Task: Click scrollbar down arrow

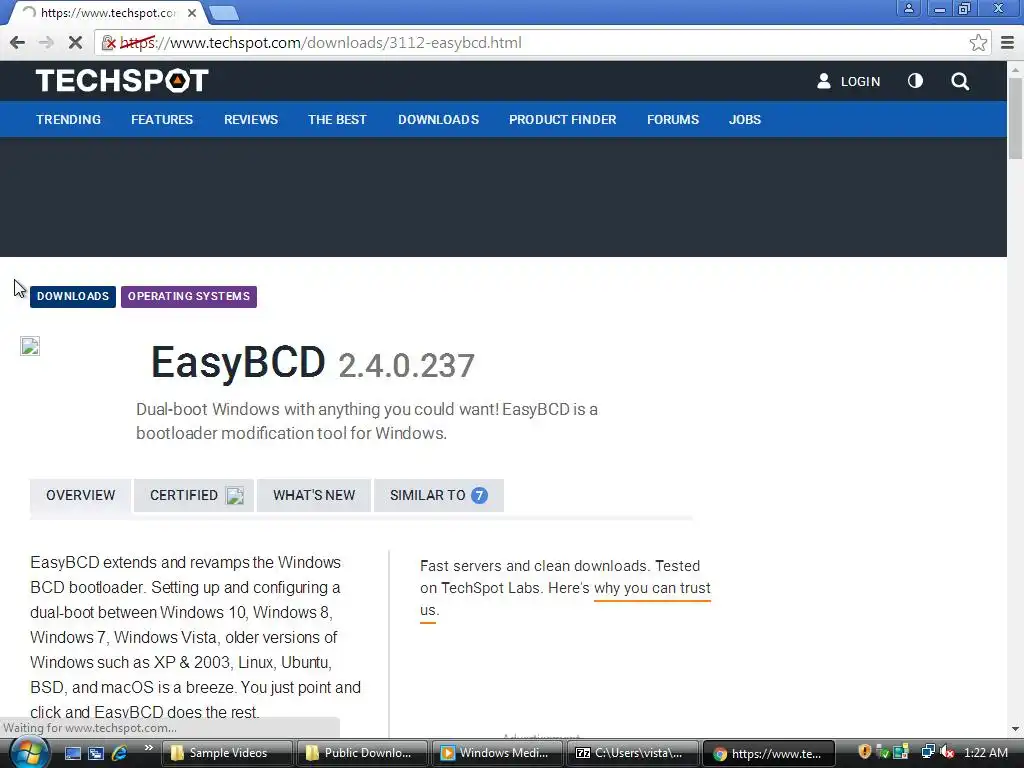Action: pos(1015,729)
